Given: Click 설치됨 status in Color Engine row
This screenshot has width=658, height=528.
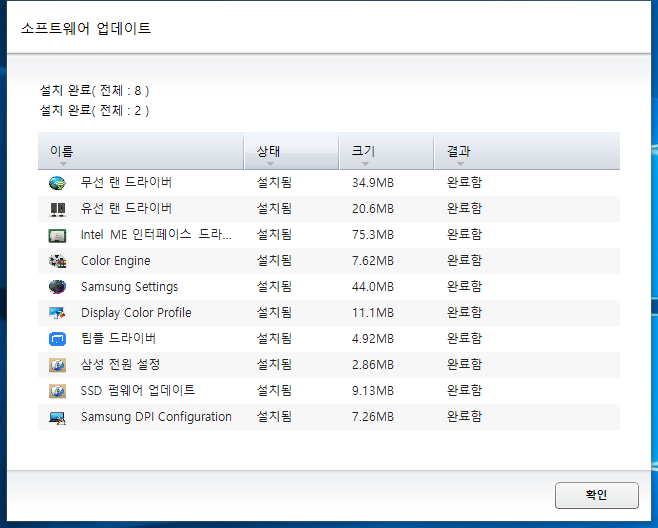Looking at the screenshot, I should (274, 261).
